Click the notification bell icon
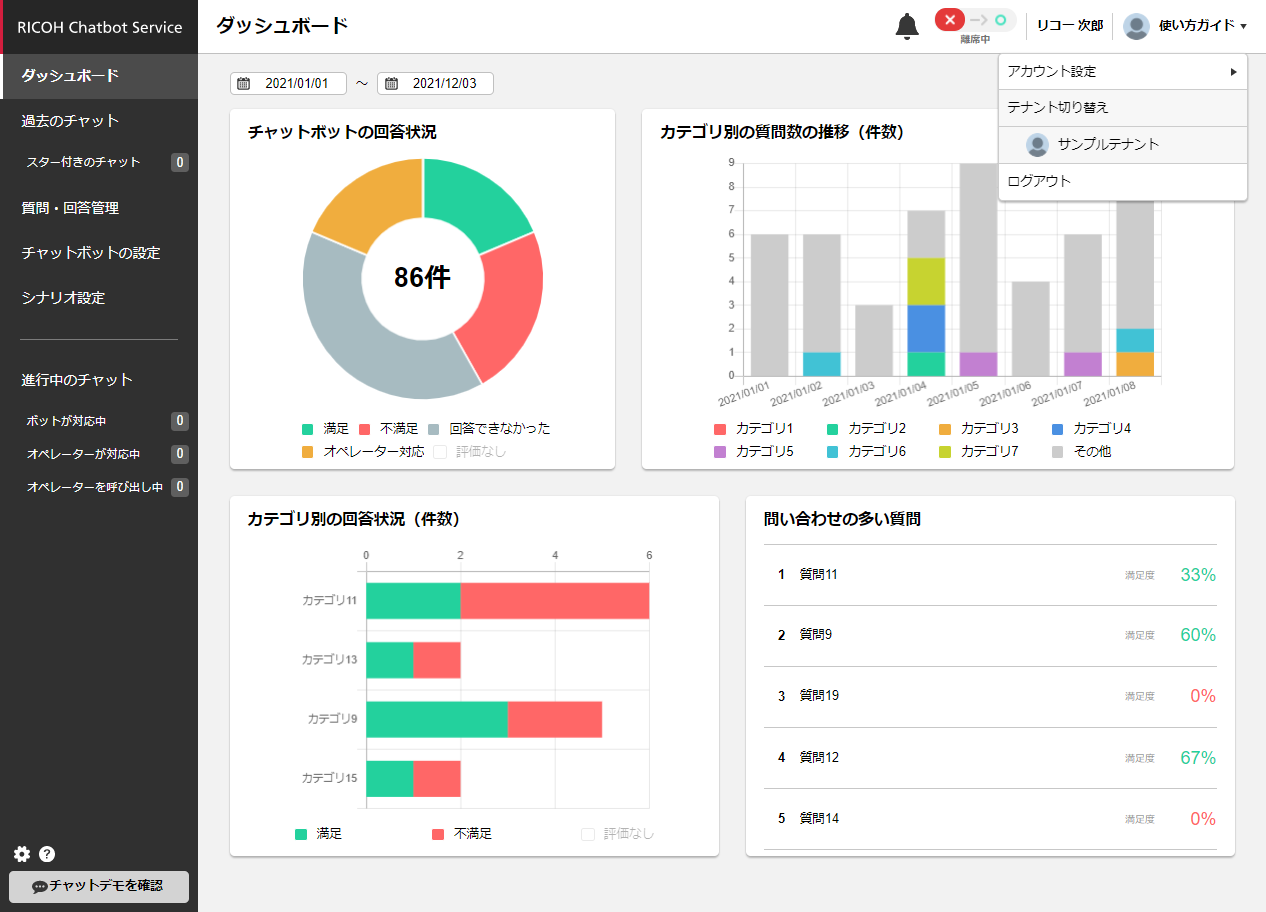This screenshot has width=1266, height=912. click(x=906, y=27)
